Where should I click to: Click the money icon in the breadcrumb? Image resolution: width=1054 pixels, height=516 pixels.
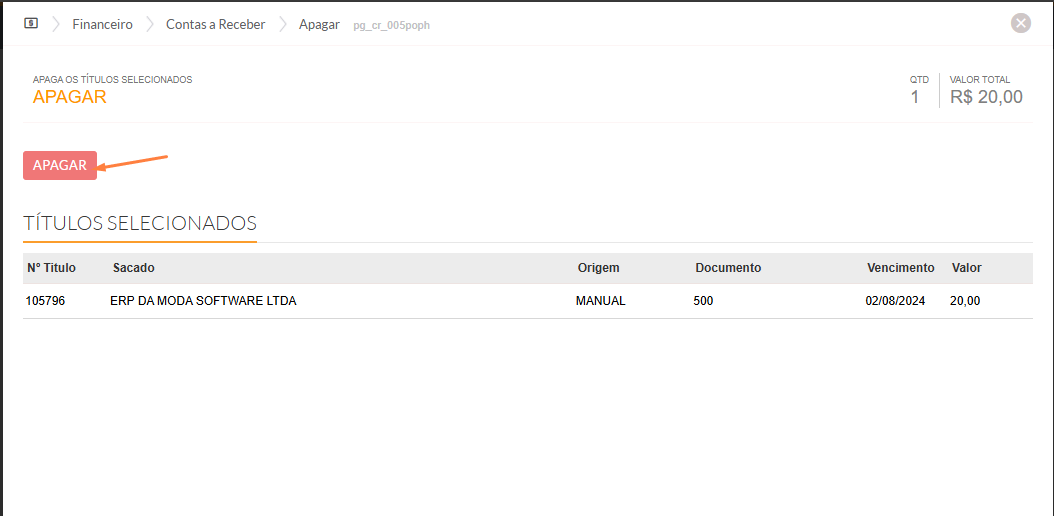click(31, 23)
